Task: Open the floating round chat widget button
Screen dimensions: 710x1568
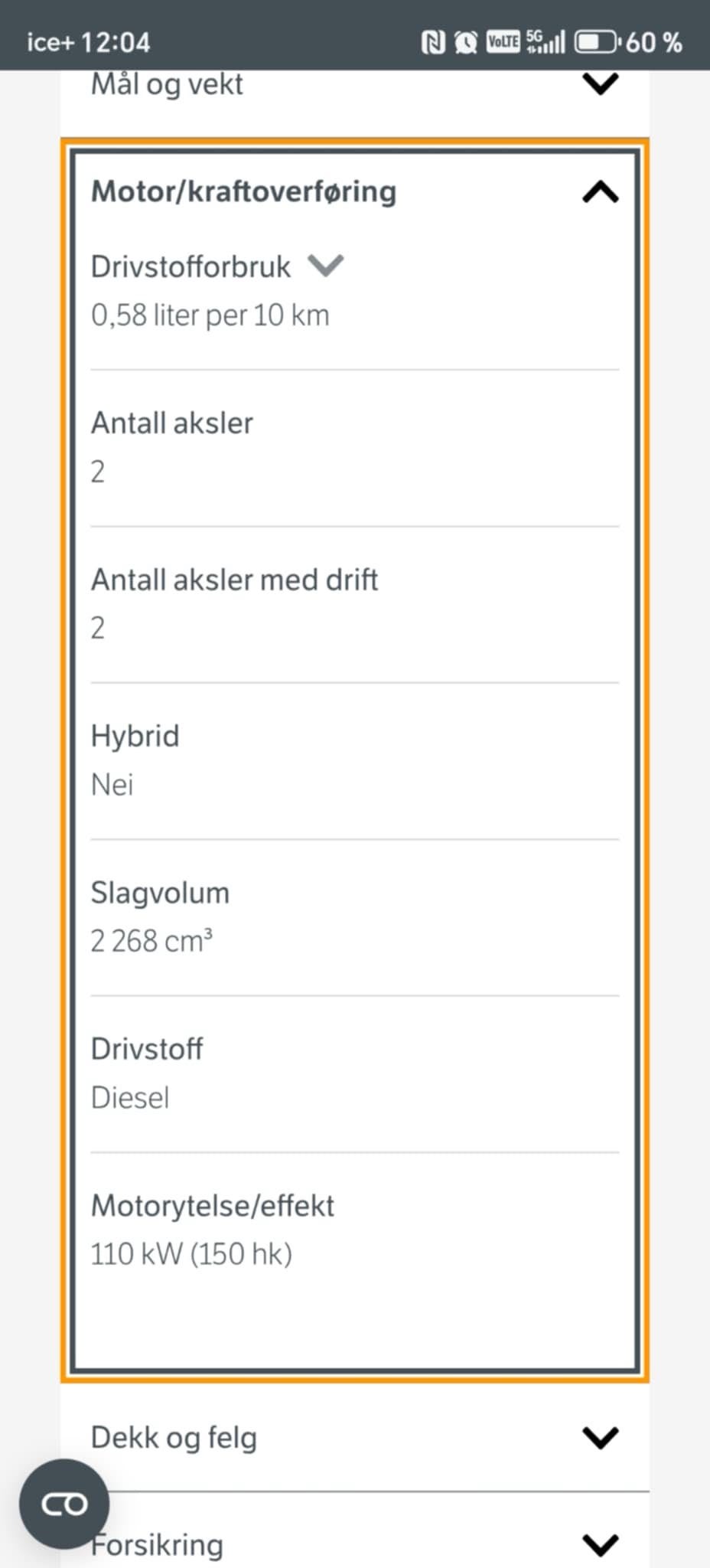Action: click(64, 1504)
